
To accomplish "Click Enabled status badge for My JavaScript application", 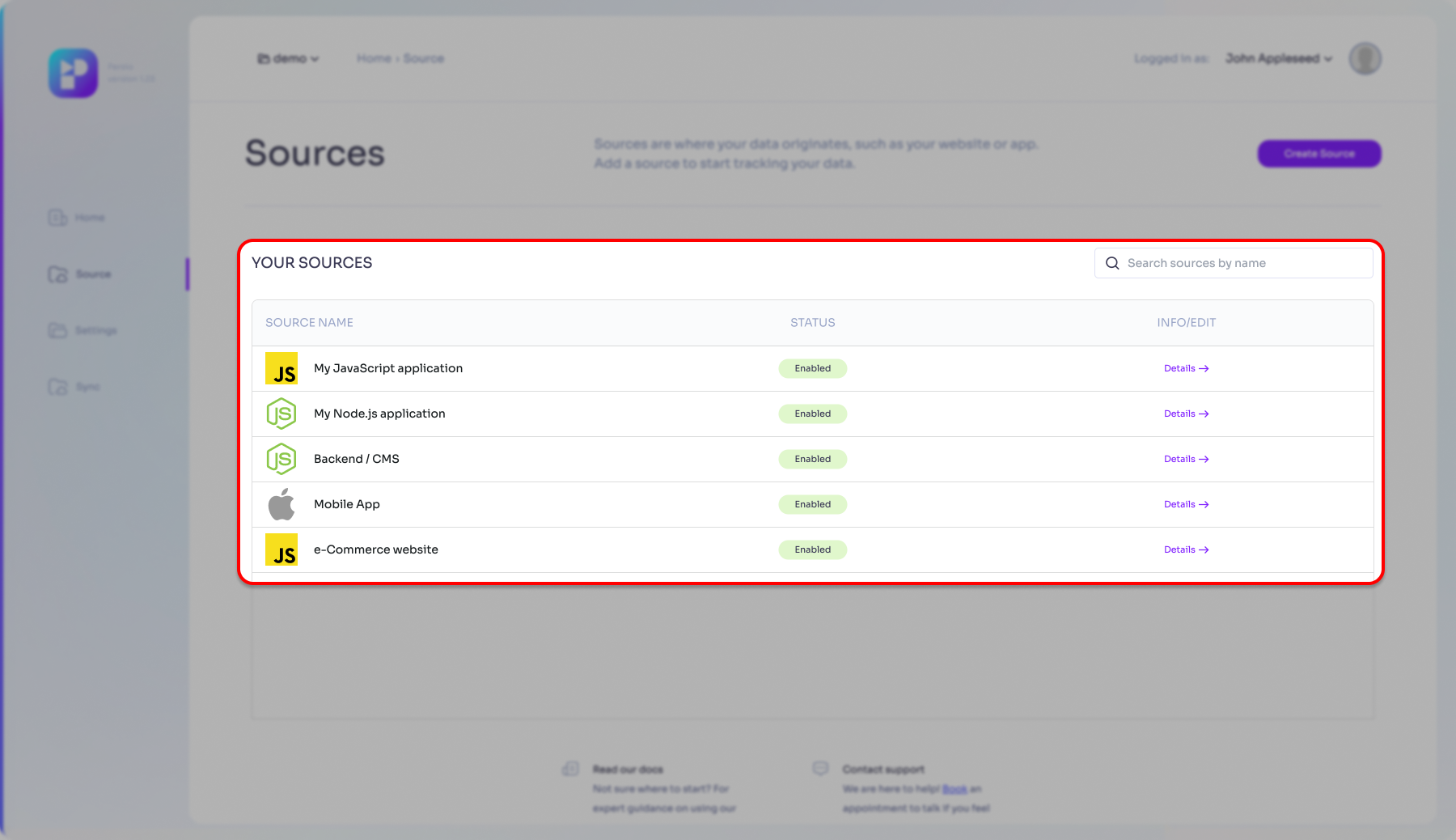I will pyautogui.click(x=812, y=368).
